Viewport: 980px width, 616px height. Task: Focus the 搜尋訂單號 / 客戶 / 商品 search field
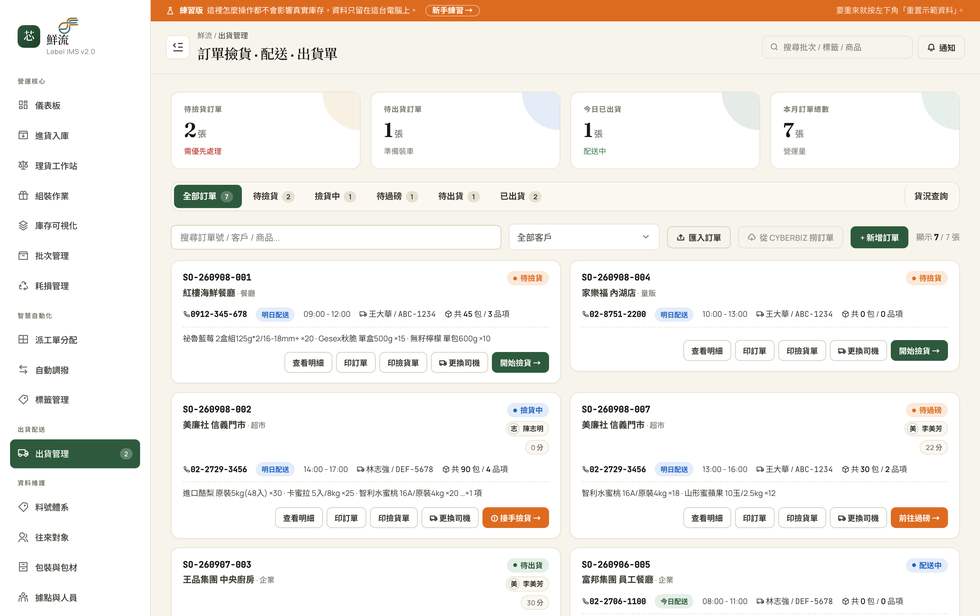pyautogui.click(x=336, y=237)
